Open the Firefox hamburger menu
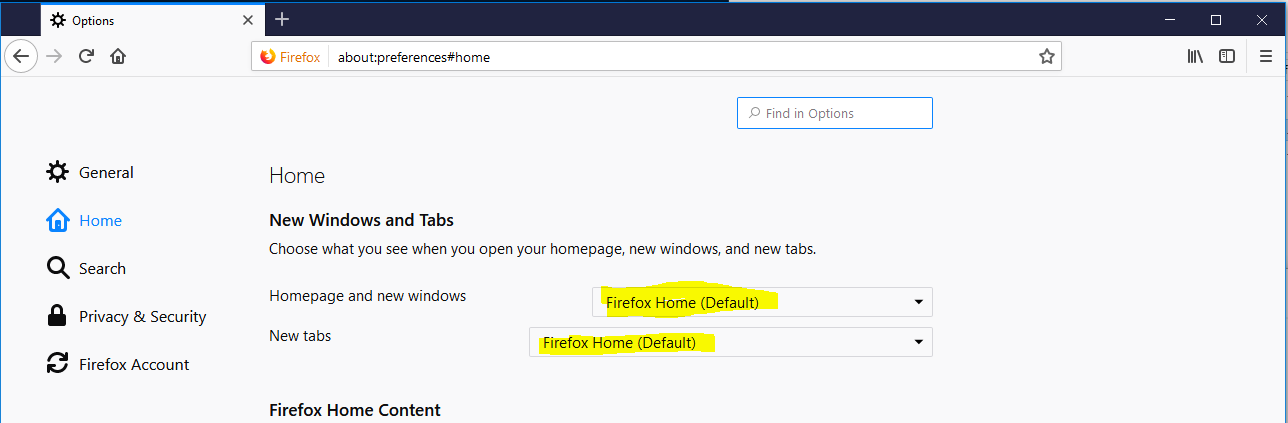The image size is (1288, 423). pos(1266,56)
